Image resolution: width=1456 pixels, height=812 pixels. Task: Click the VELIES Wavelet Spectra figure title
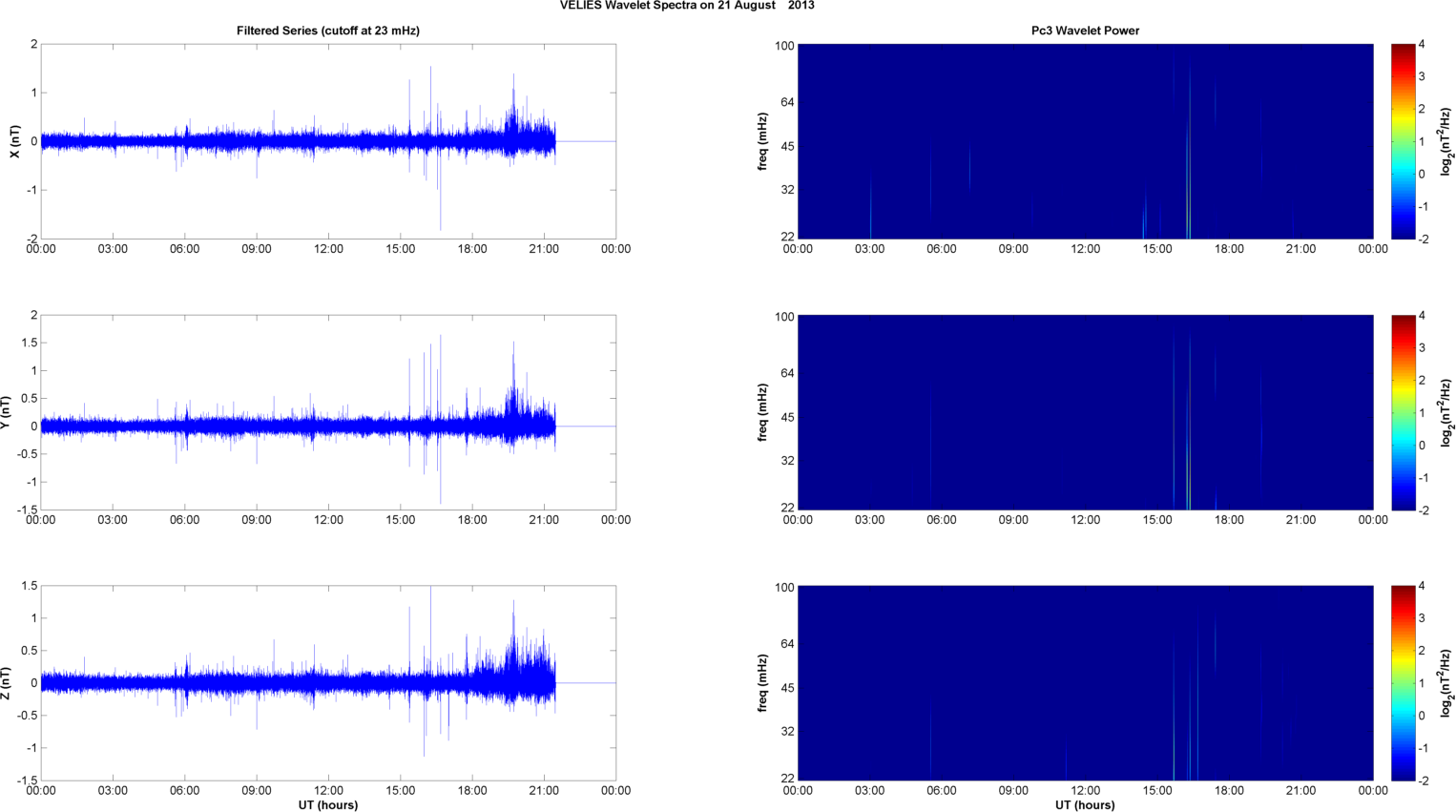[687, 6]
